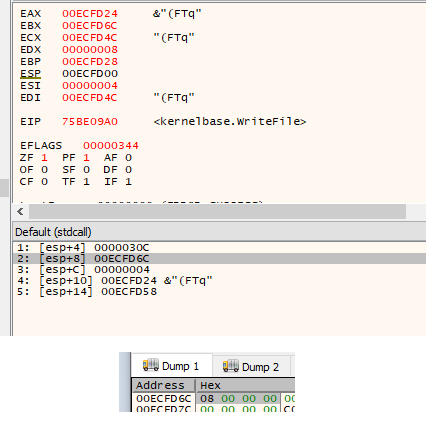Click the EAX register name
The image size is (426, 448).
point(30,14)
